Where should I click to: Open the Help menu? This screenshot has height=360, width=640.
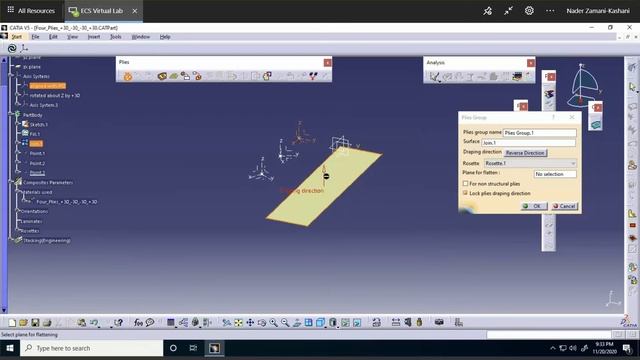tap(165, 37)
